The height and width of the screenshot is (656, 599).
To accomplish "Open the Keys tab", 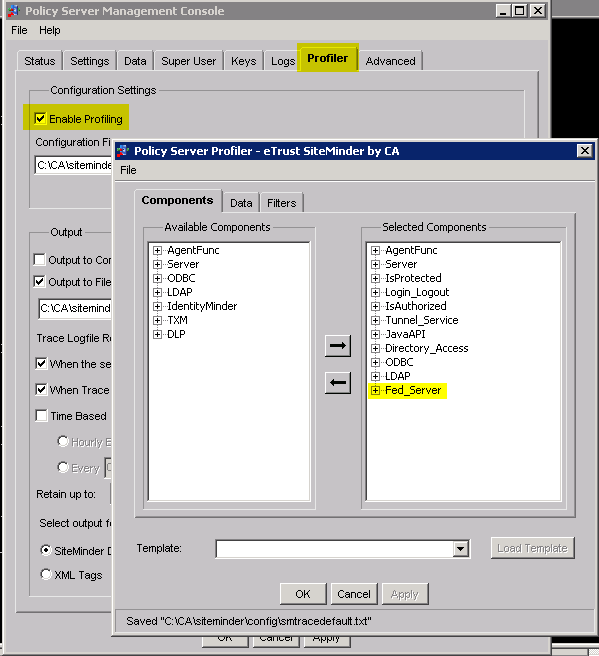I will [243, 61].
